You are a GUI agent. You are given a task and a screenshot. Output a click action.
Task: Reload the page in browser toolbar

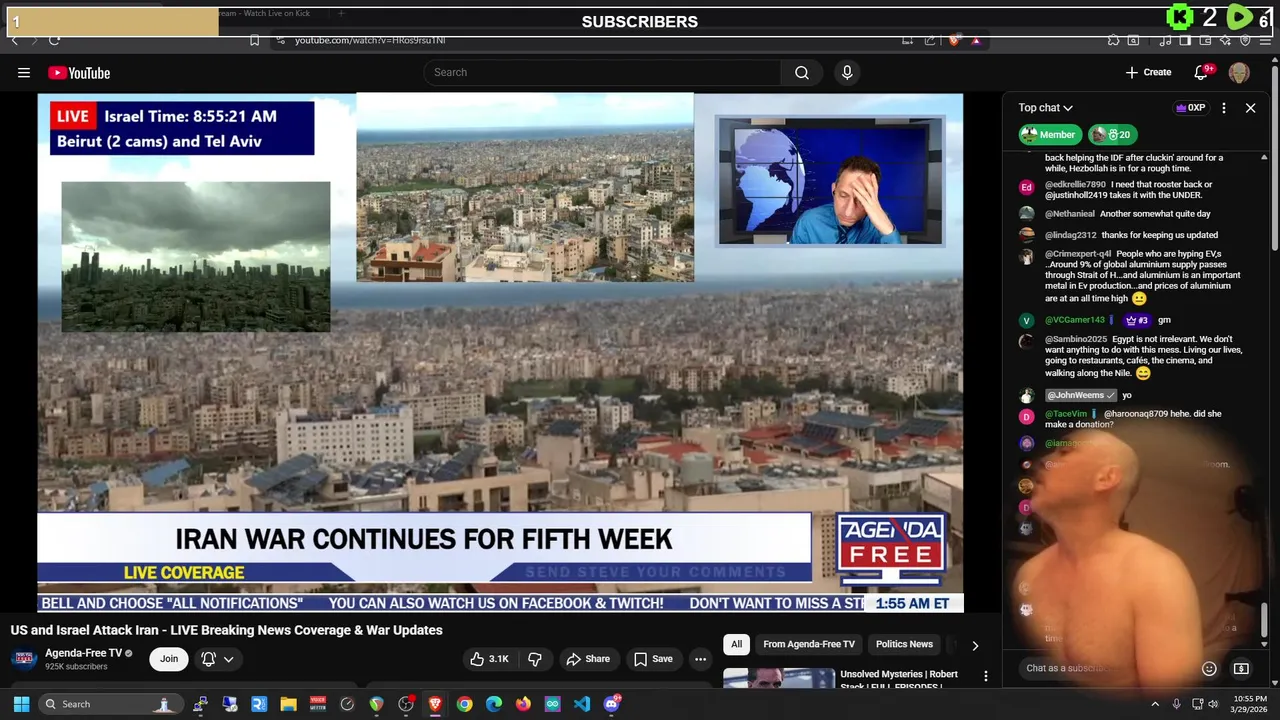54,40
